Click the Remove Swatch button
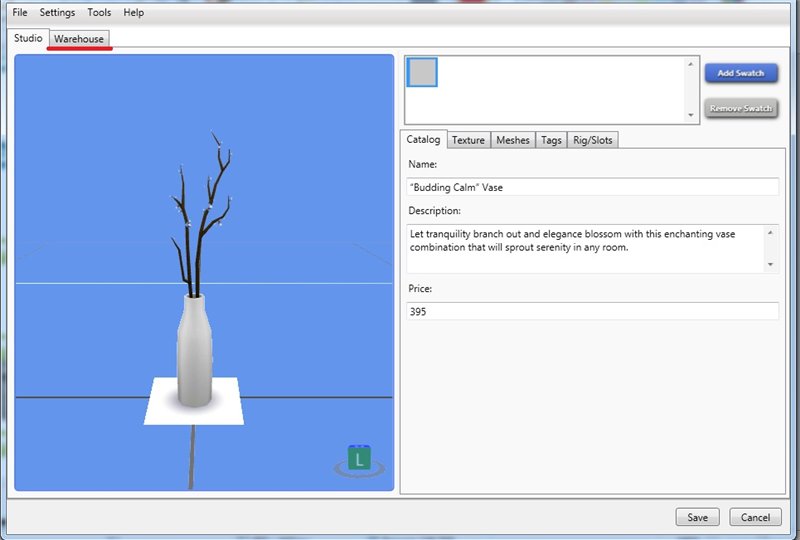 point(741,108)
